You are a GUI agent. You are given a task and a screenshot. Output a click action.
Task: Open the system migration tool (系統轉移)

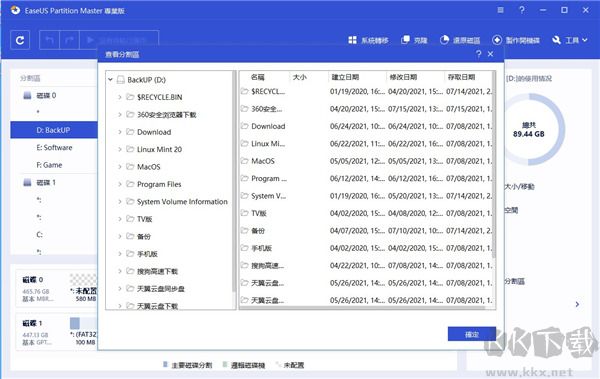368,40
